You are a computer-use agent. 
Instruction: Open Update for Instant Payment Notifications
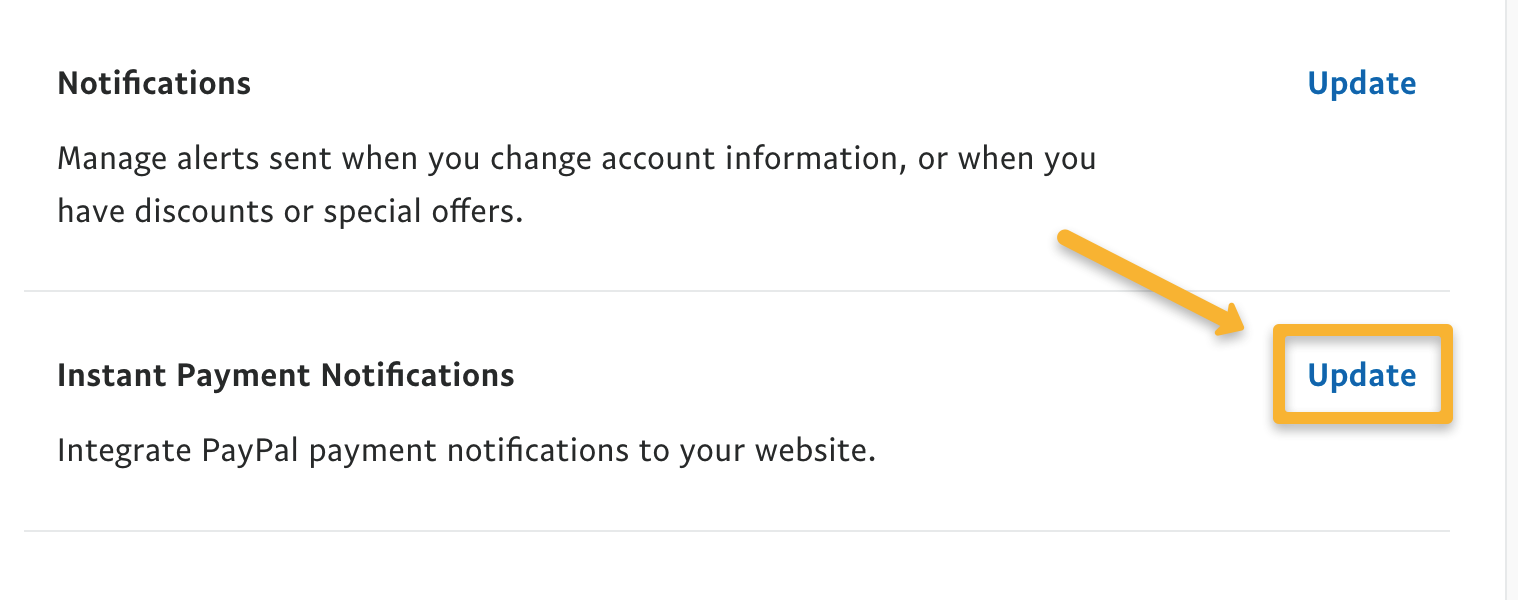[1361, 375]
